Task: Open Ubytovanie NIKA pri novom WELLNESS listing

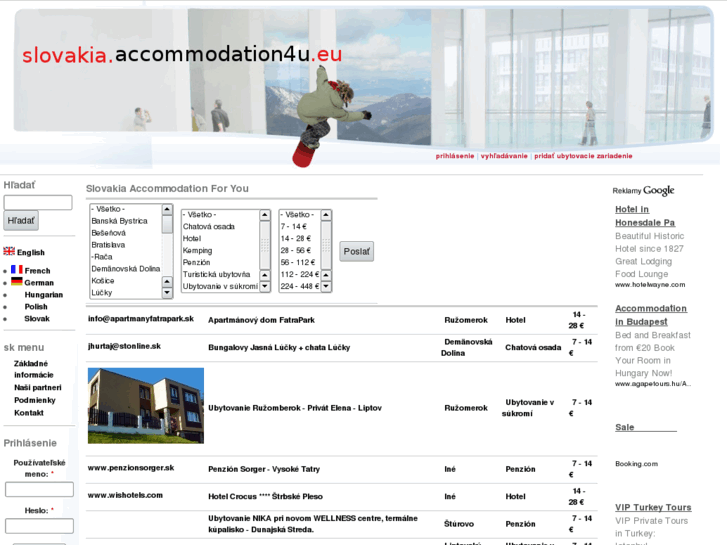Action: coord(313,524)
